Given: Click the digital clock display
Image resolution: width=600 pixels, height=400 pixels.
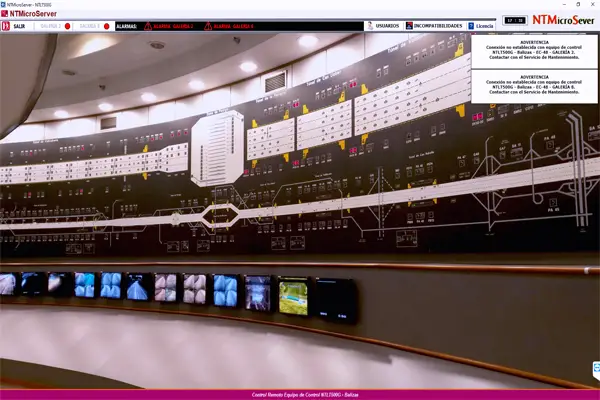Looking at the screenshot, I should (x=515, y=19).
